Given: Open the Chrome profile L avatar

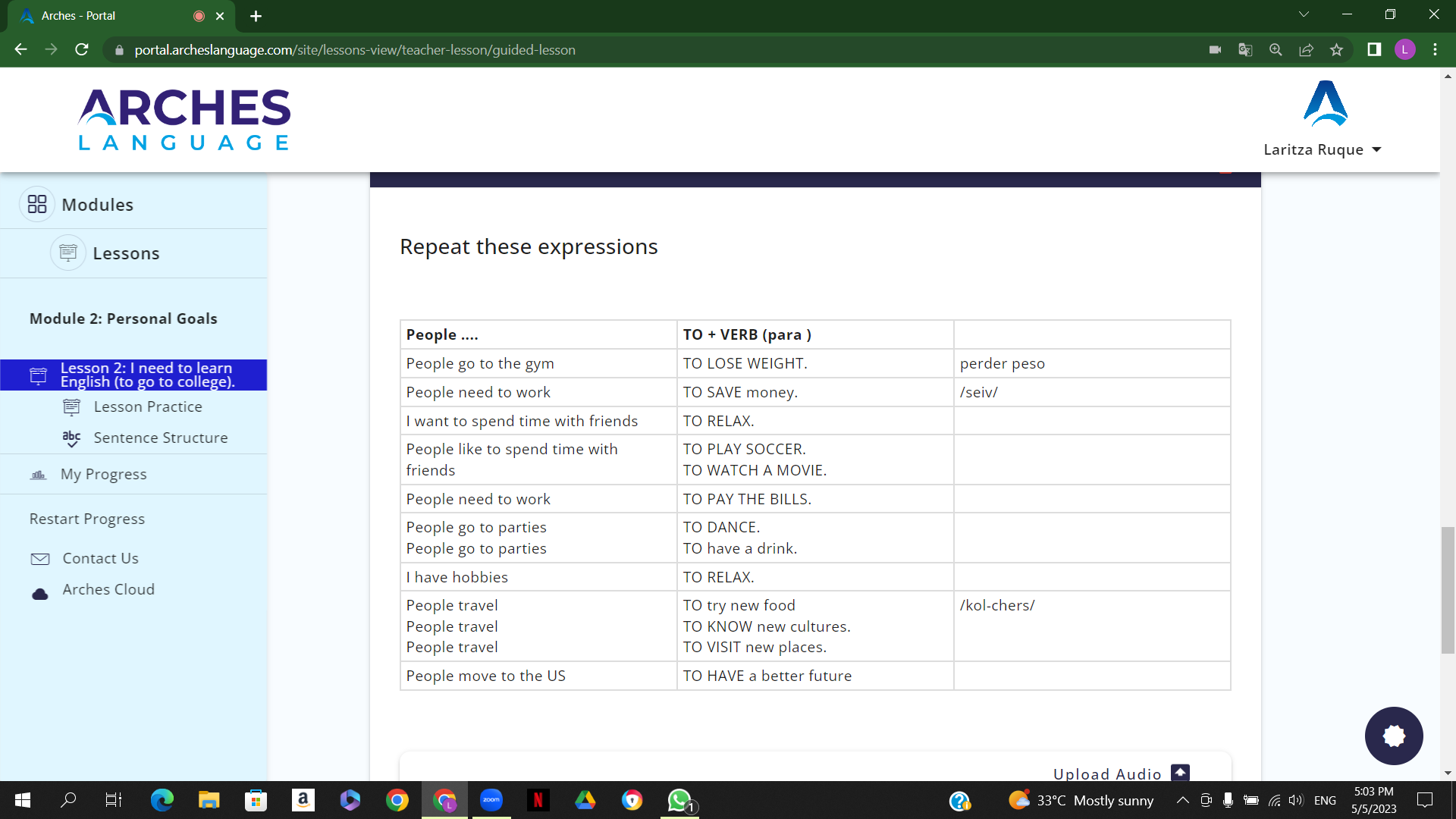Looking at the screenshot, I should 1404,49.
